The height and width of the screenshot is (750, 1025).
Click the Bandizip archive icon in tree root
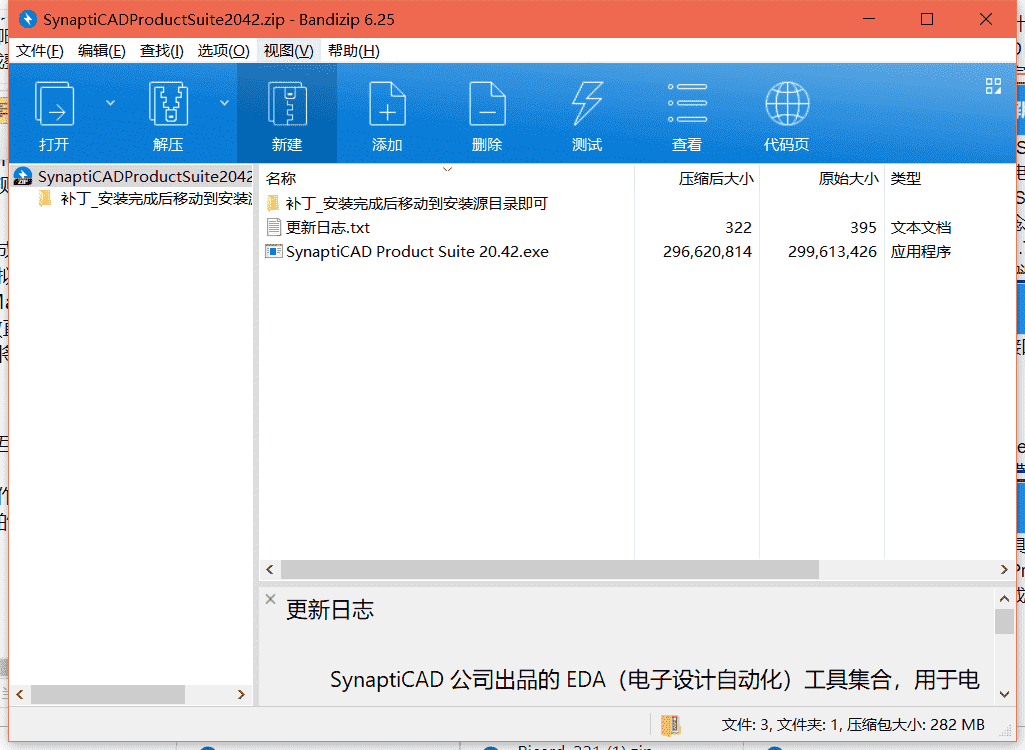(23, 177)
